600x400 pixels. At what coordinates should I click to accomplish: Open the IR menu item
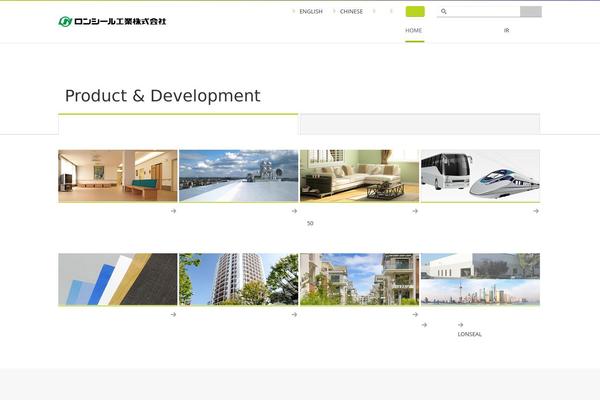click(x=506, y=30)
